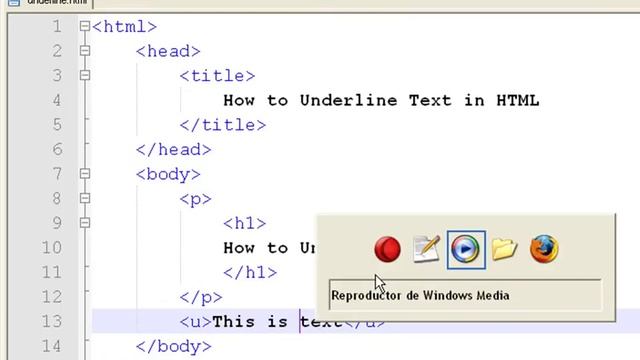Click the text 'How to Underline Text in HTML'
The image size is (640, 360).
tap(381, 100)
